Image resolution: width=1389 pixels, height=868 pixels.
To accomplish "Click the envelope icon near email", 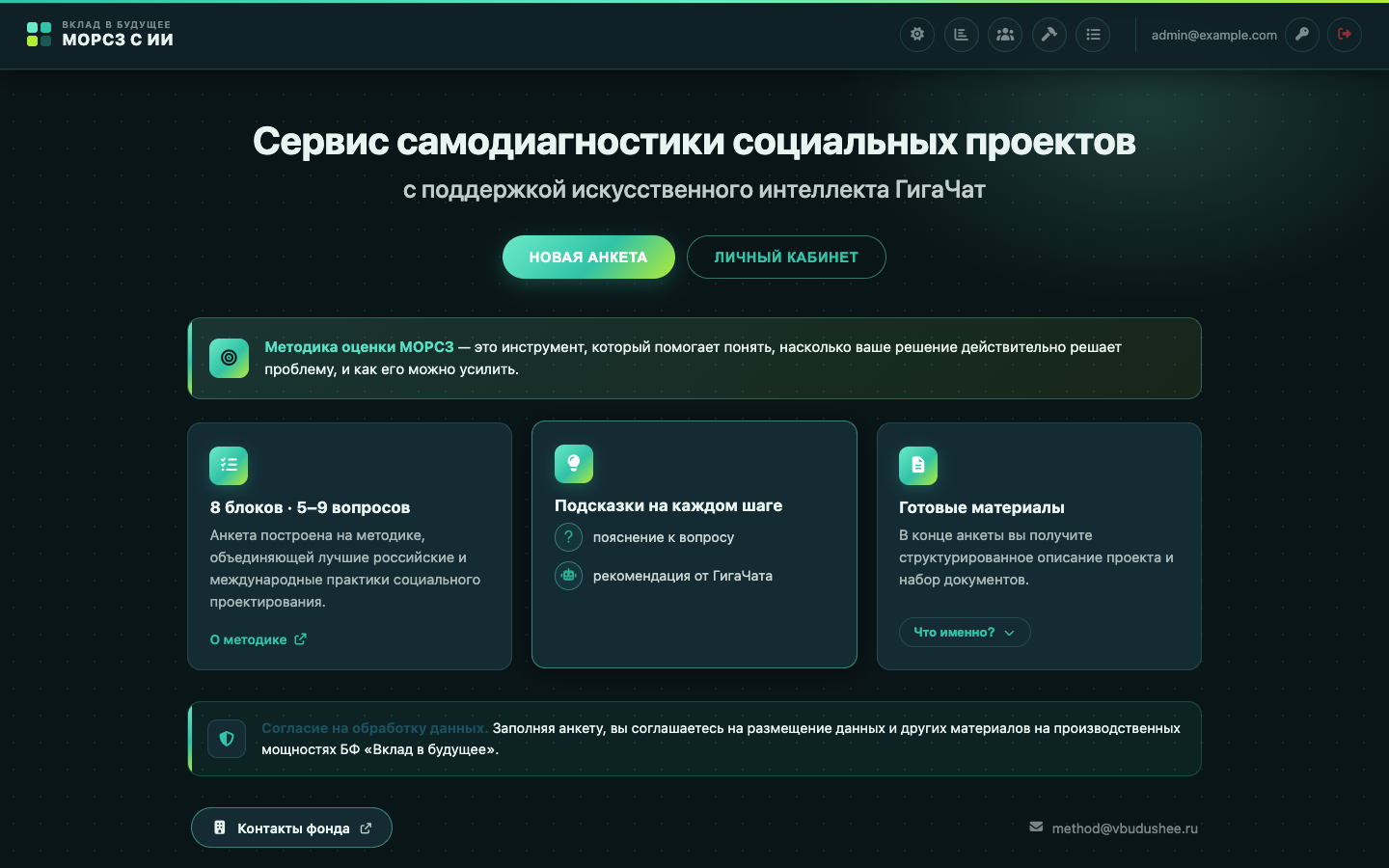I will pos(1036,827).
